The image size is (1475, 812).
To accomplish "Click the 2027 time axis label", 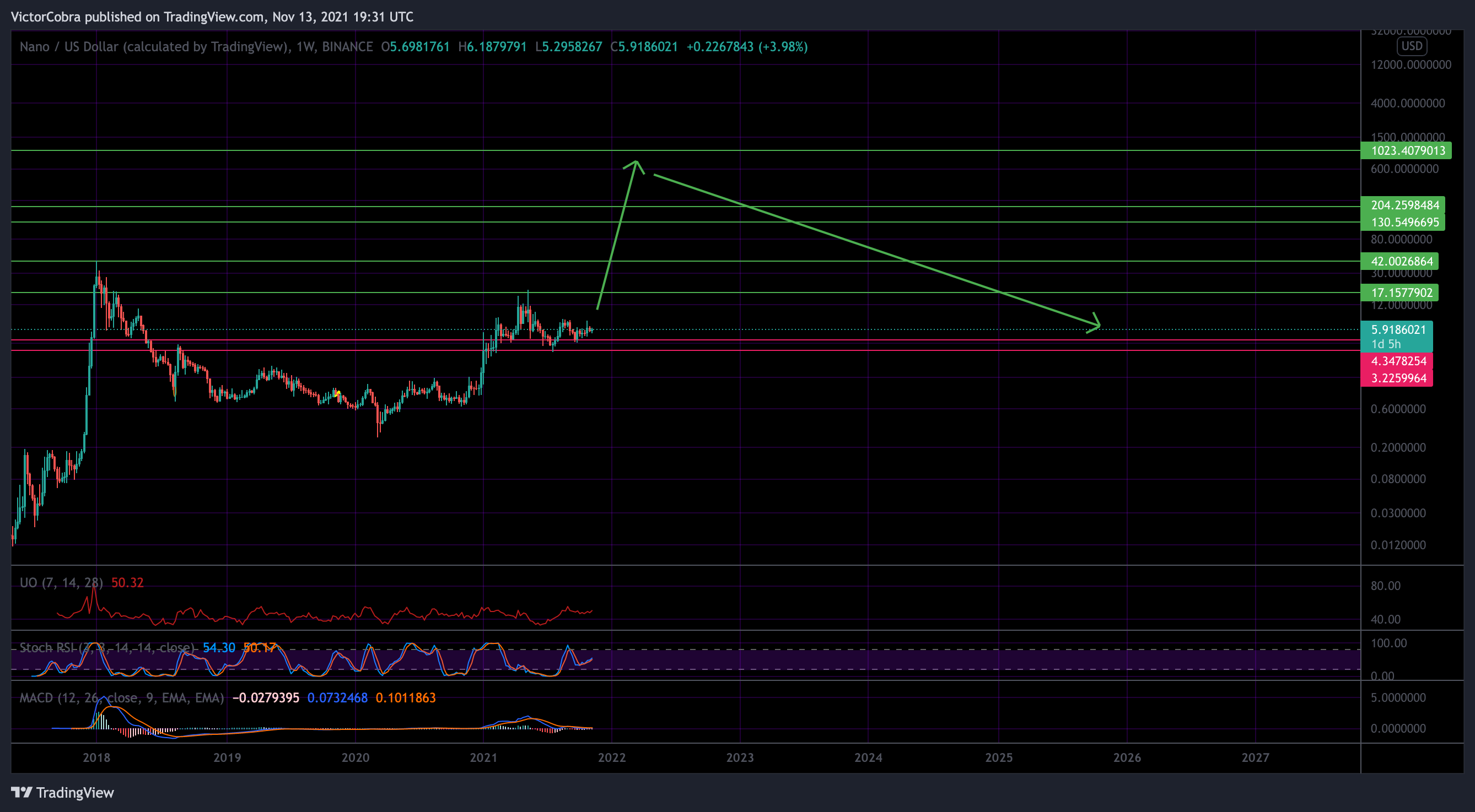I will coord(1256,757).
